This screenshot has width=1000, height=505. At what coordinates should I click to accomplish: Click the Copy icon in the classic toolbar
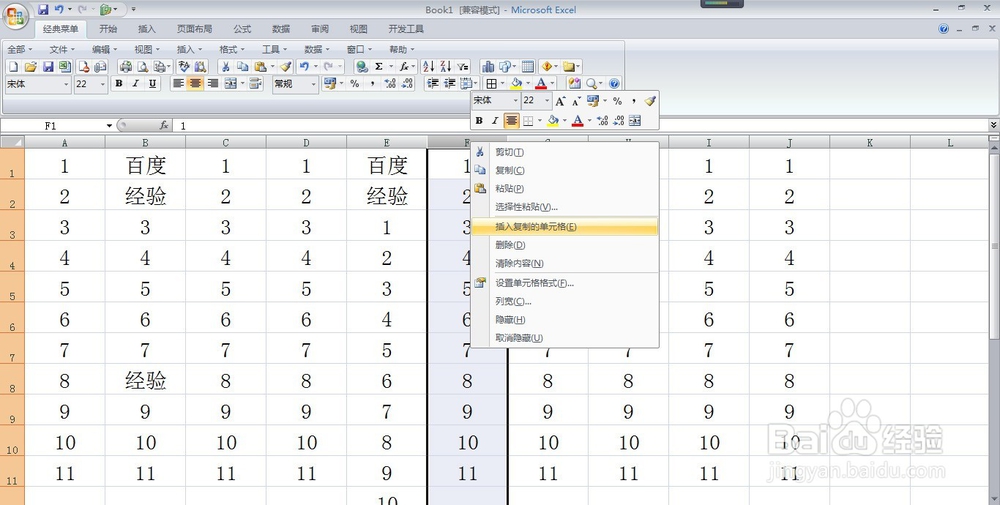coord(243,66)
